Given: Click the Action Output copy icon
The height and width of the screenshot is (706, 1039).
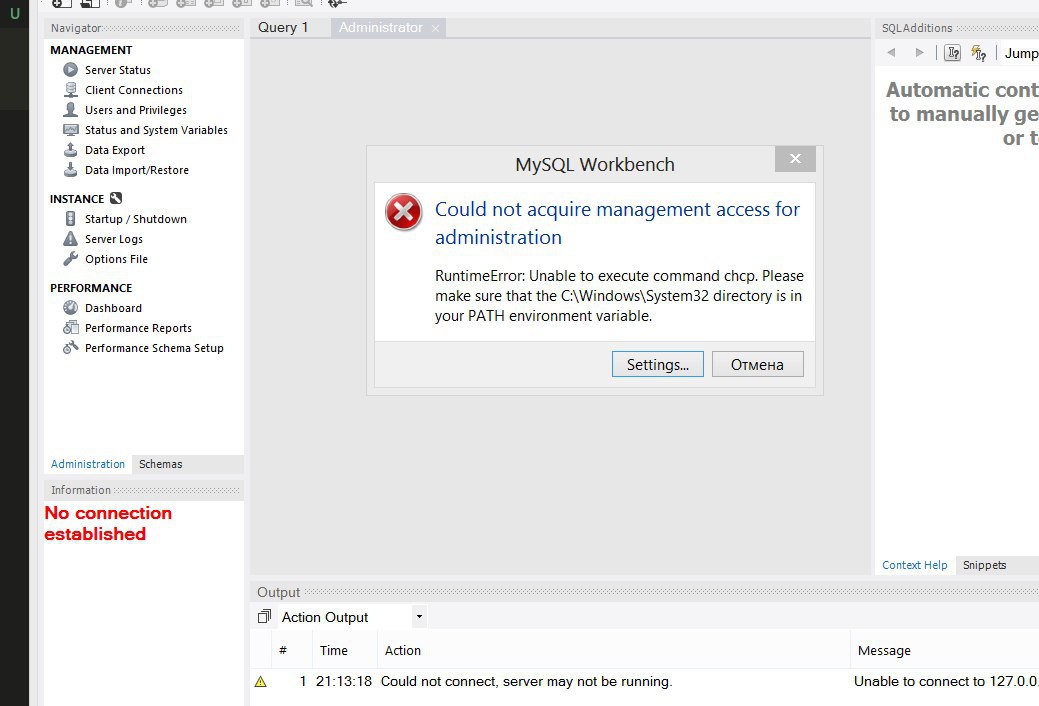Looking at the screenshot, I should coord(264,617).
